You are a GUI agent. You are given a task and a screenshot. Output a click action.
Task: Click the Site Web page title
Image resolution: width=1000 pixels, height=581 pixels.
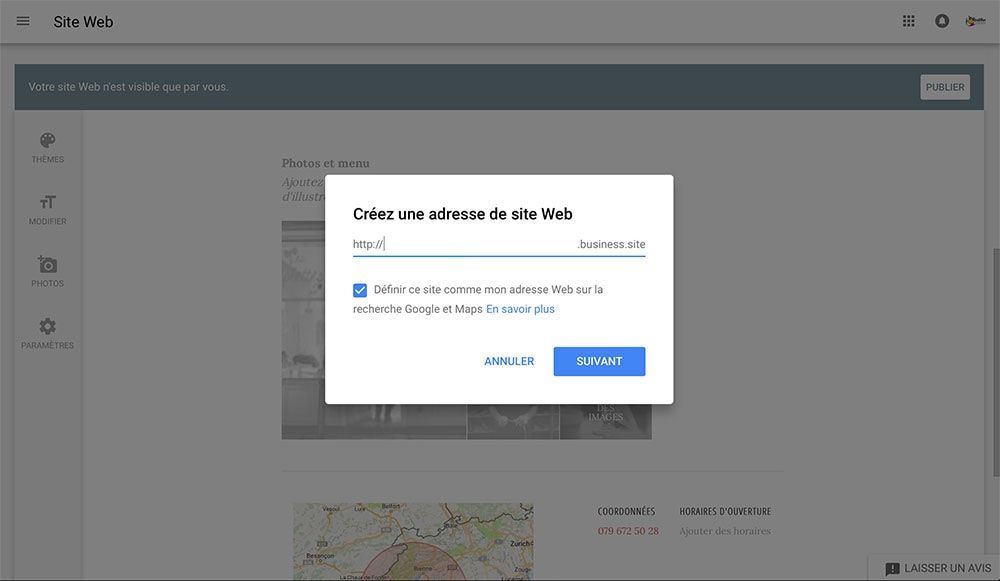(83, 21)
